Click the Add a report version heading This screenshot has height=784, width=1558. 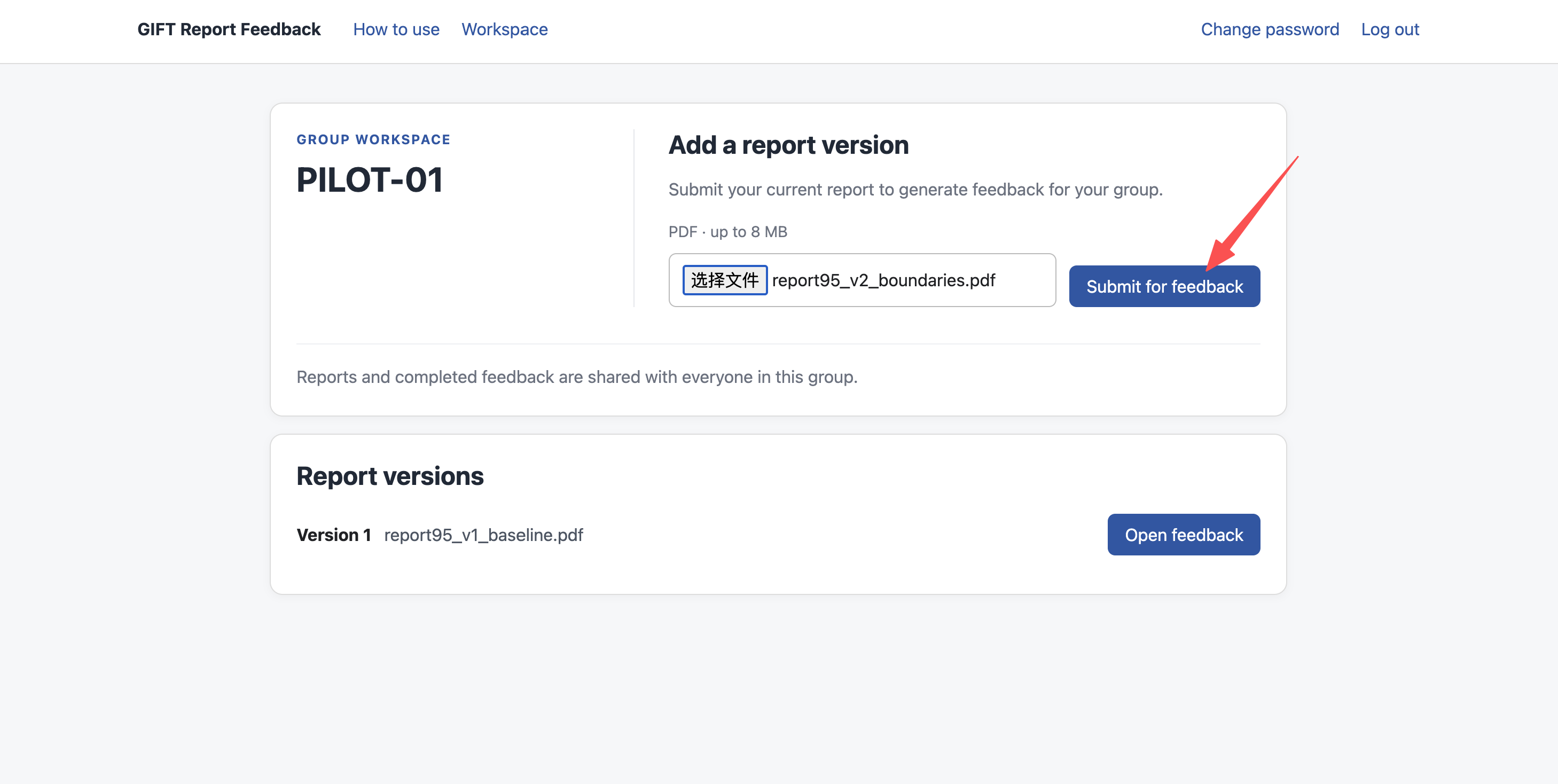[x=788, y=145]
